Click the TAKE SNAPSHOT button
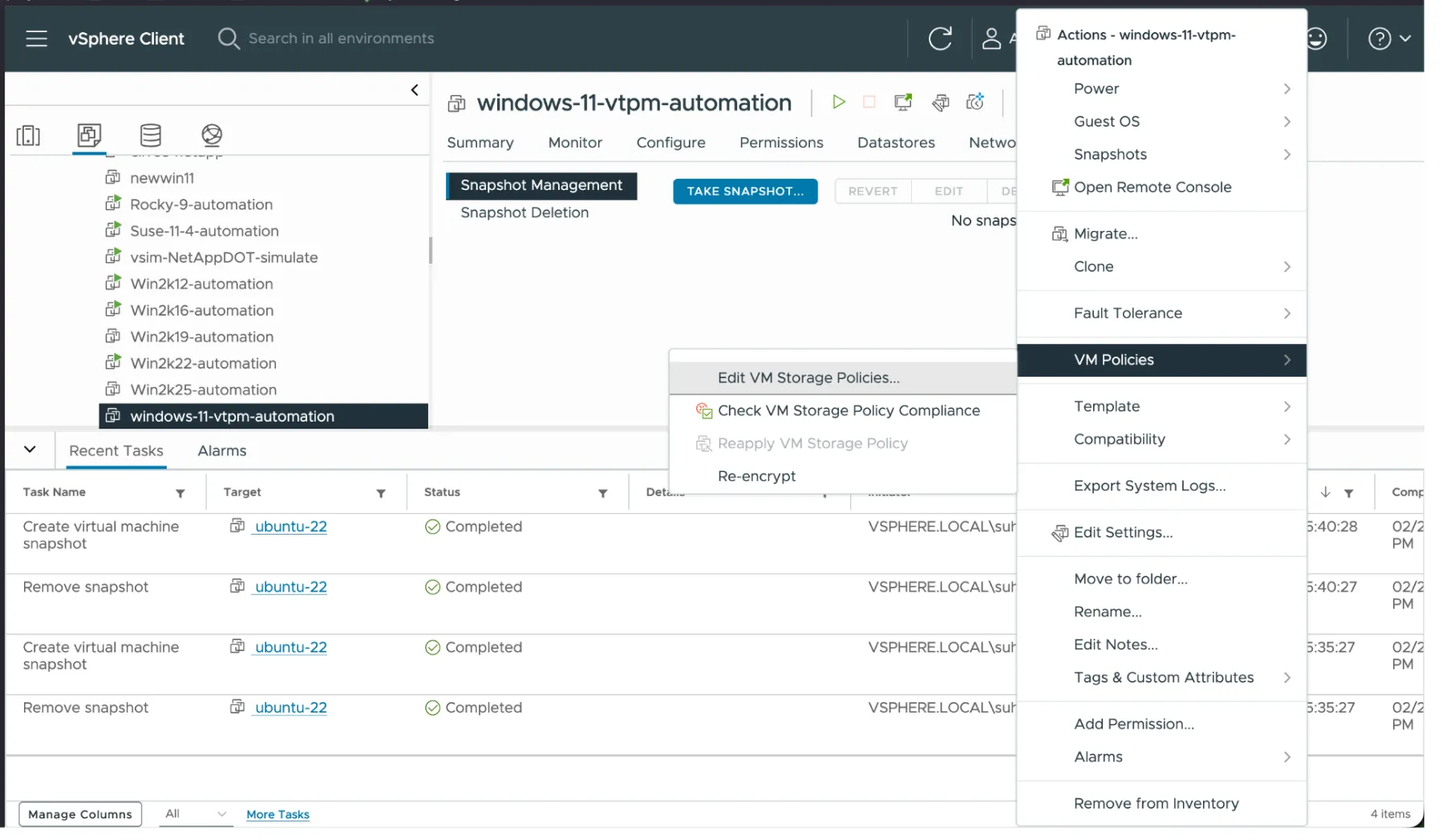 point(745,191)
